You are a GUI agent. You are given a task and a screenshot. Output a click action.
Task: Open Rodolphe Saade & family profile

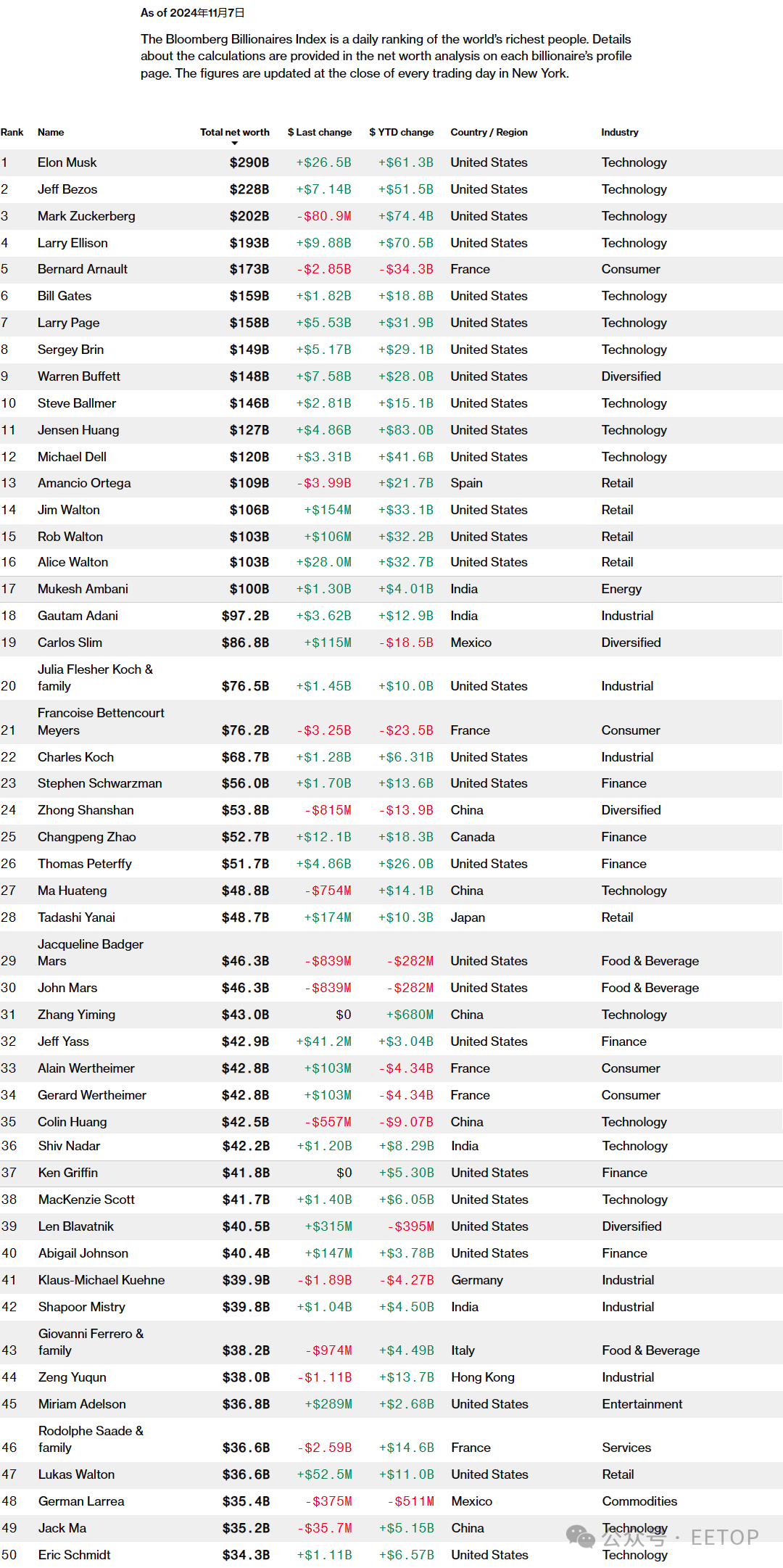point(91,1439)
